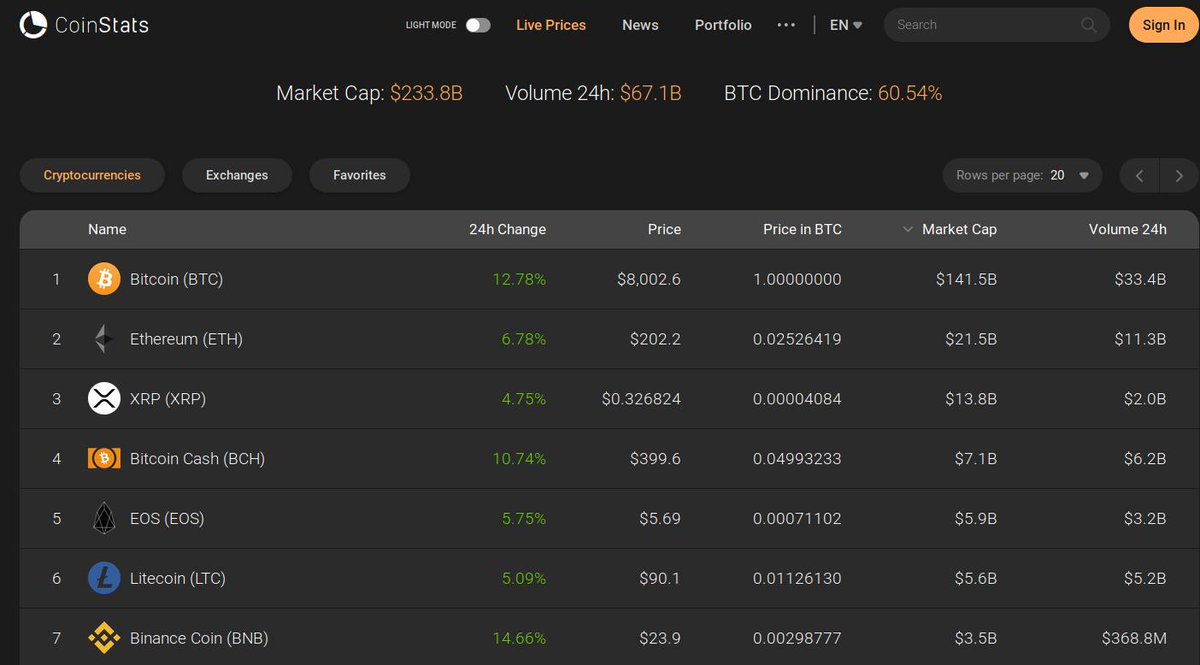Open the XRP (XRP) name link
This screenshot has height=665, width=1200.
168,399
